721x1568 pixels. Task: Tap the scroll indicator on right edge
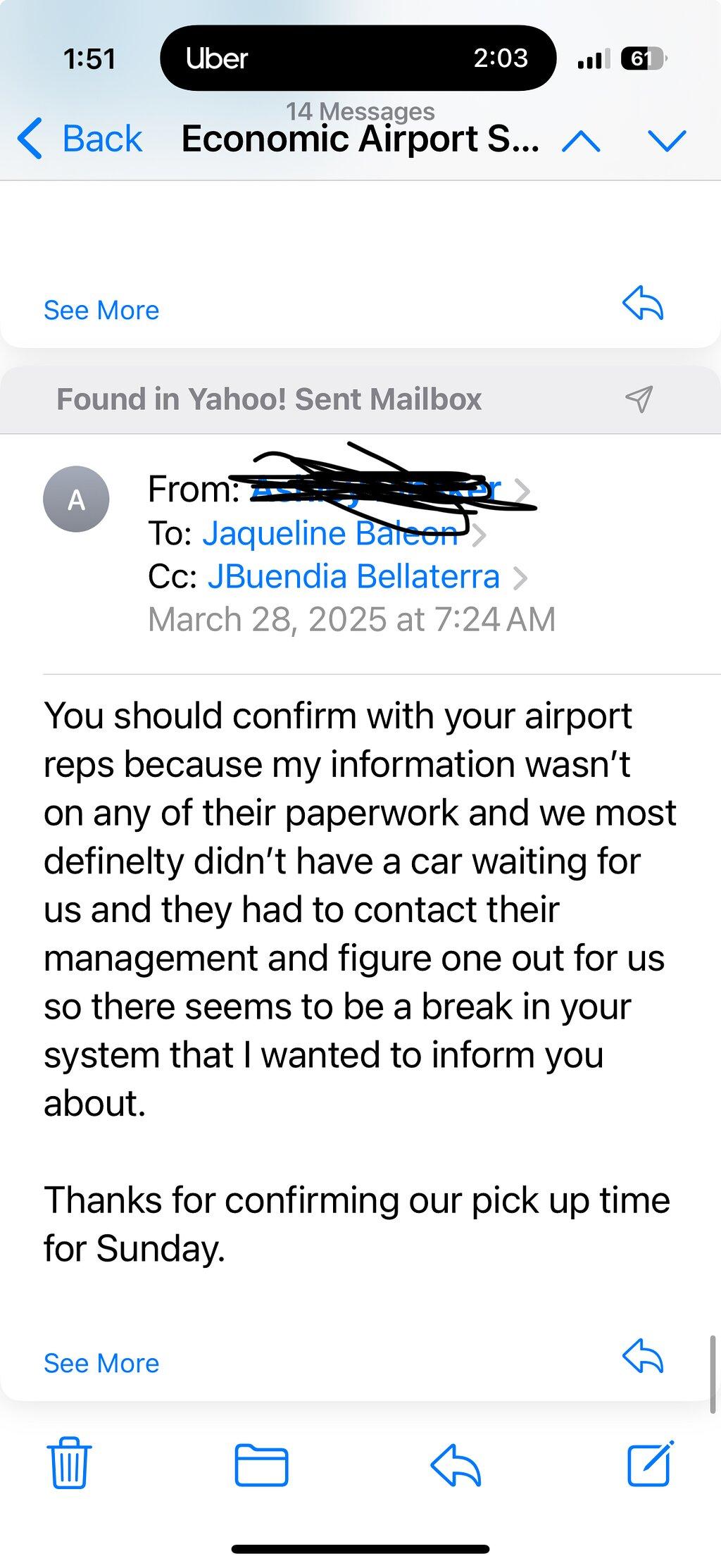[x=713, y=1374]
